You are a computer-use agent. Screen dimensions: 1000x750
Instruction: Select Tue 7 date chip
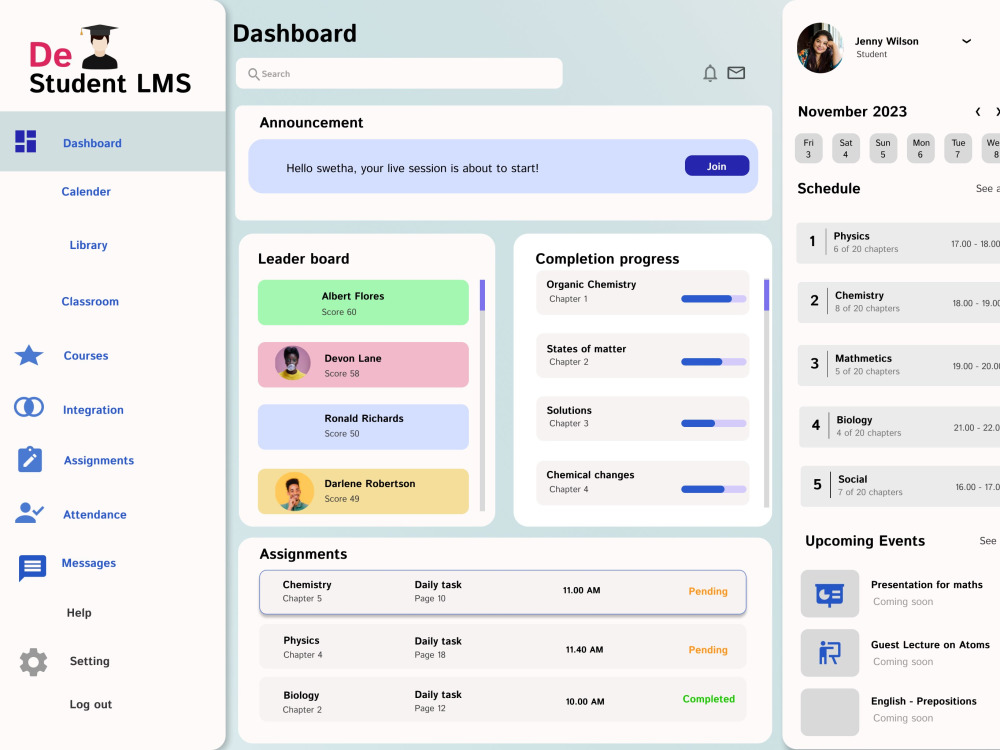tap(958, 148)
